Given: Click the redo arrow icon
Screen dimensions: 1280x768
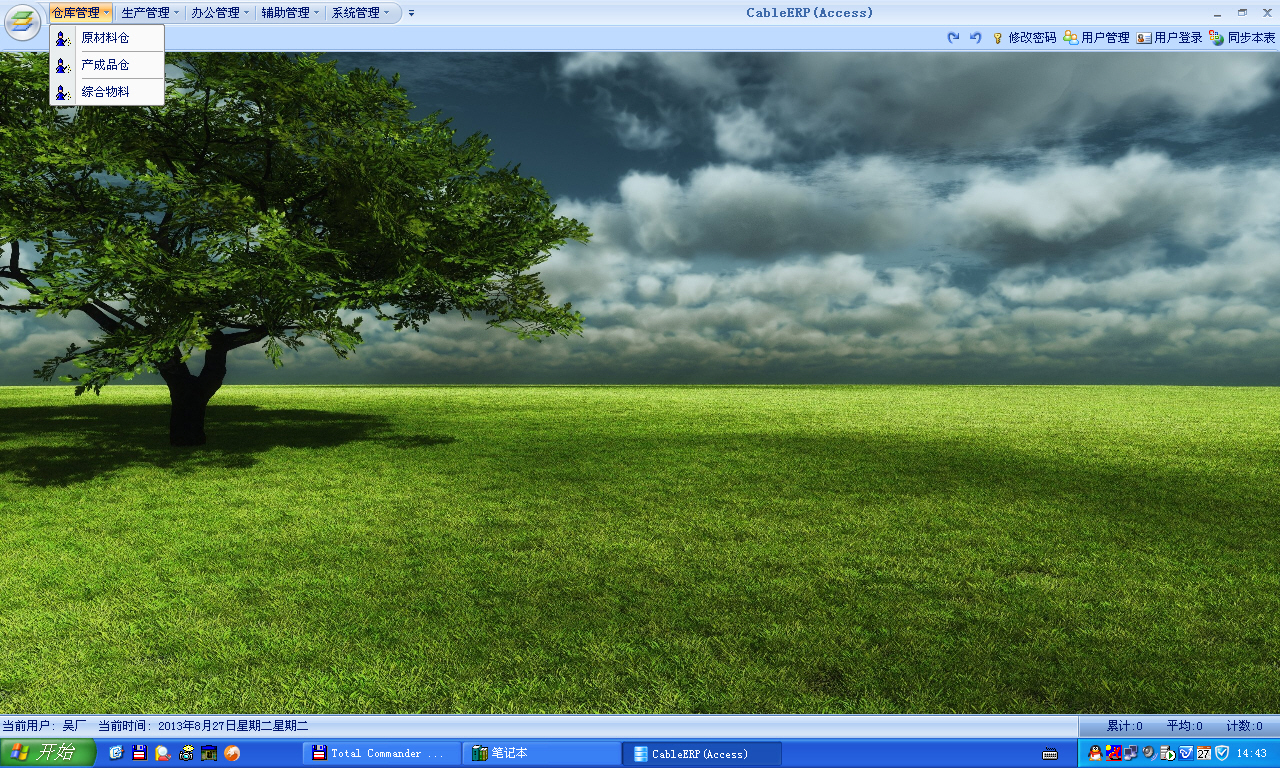Looking at the screenshot, I should coord(953,38).
